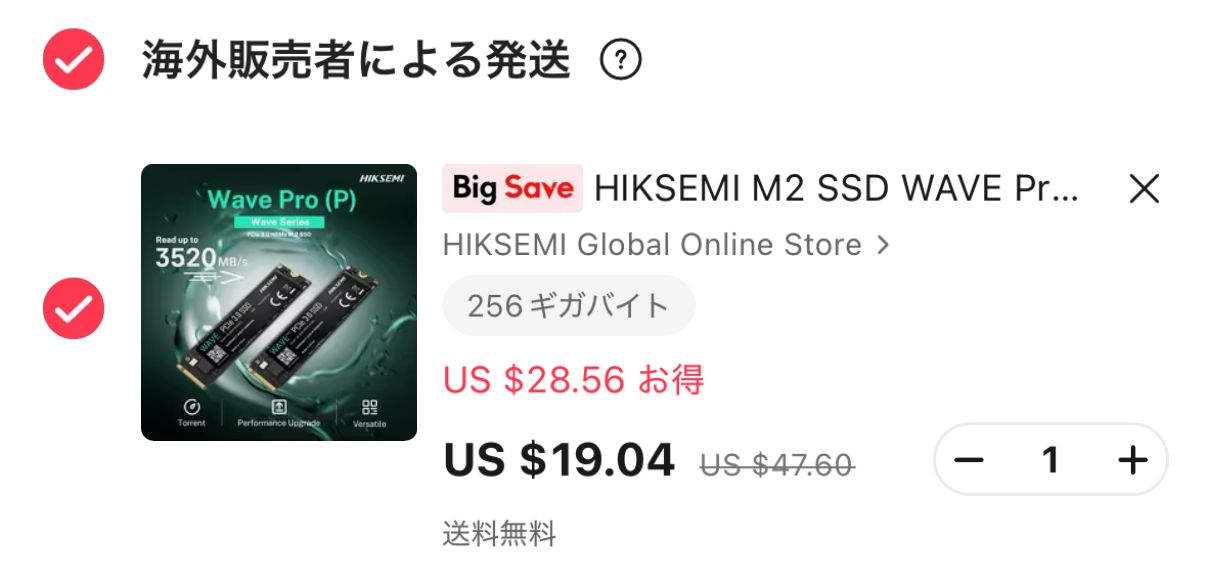Click the 送料無料 free shipping label
Screen dimensions: 1206x579
point(499,533)
